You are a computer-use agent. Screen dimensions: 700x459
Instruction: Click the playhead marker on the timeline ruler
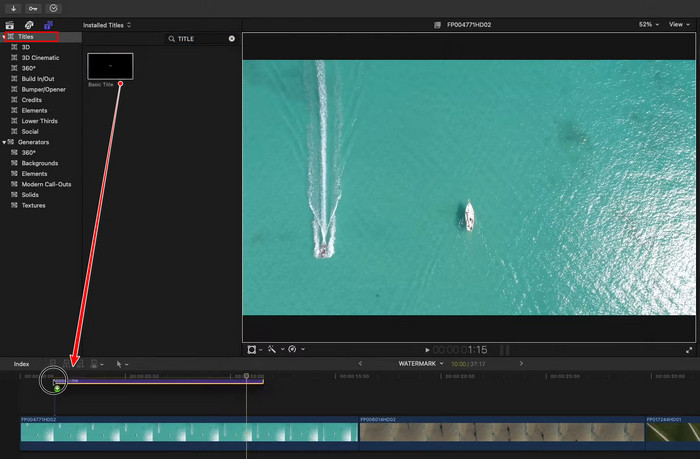pyautogui.click(x=246, y=376)
